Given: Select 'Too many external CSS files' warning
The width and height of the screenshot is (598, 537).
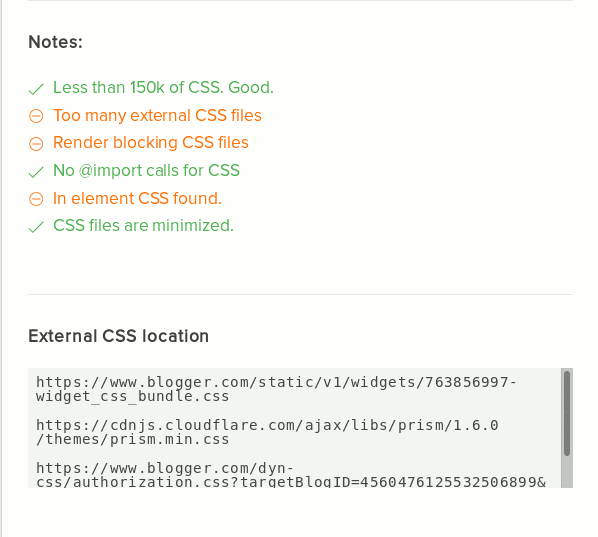Looking at the screenshot, I should pyautogui.click(x=157, y=115).
